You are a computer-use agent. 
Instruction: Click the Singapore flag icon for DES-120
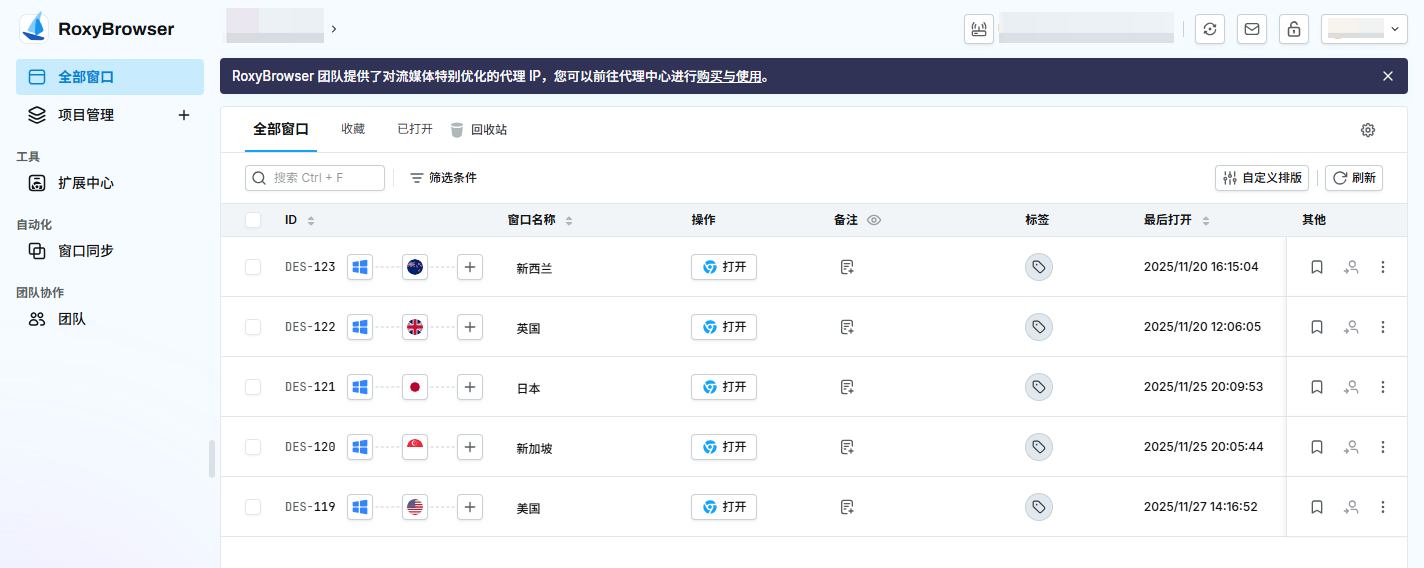pos(415,447)
